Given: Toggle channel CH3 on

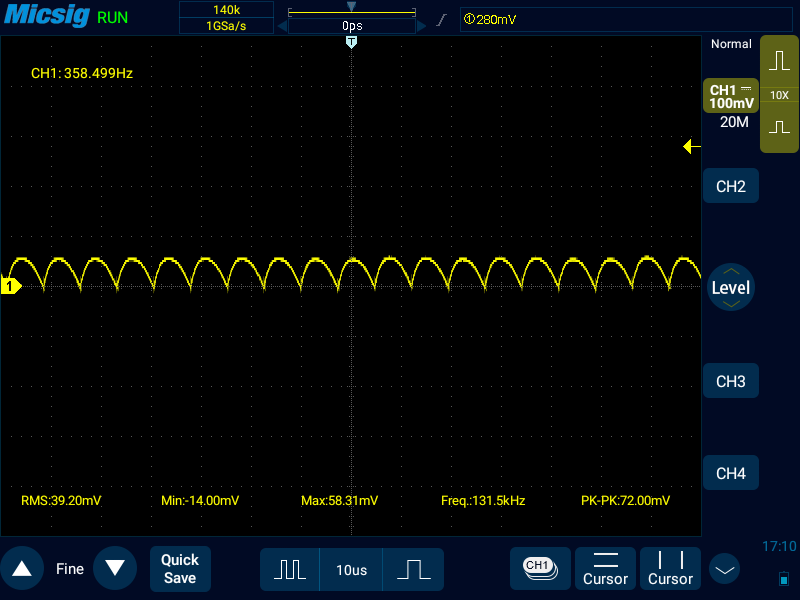Looking at the screenshot, I should coord(731,381).
